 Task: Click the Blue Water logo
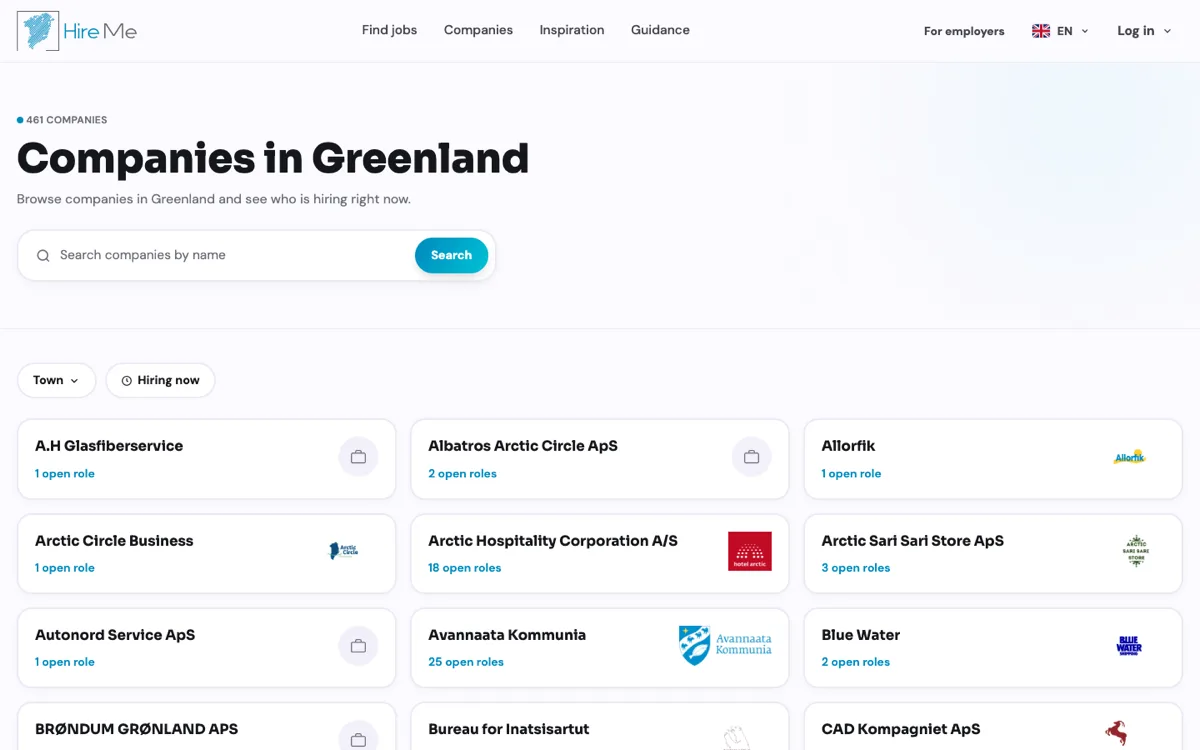1129,646
